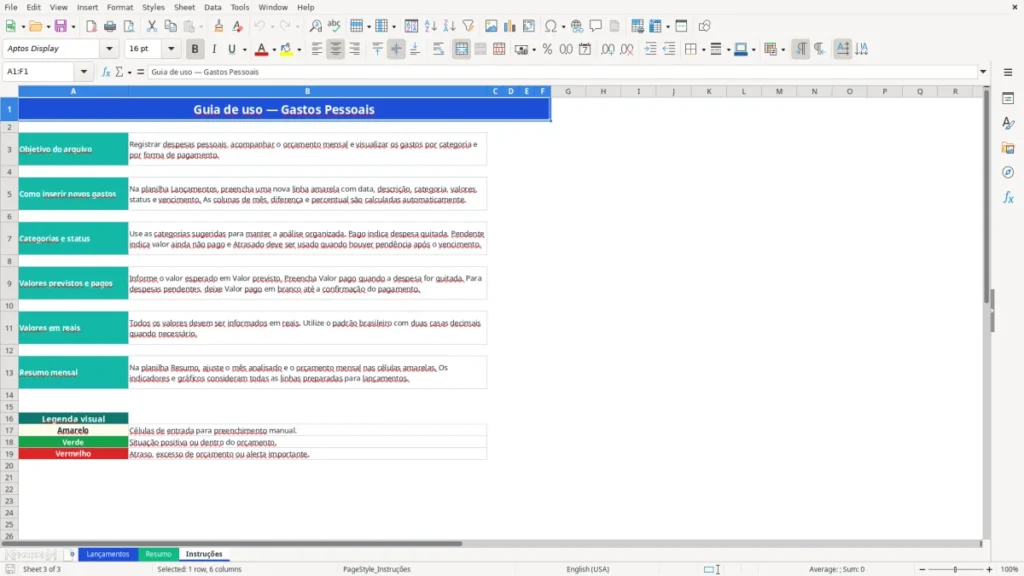Toggle Underline formatting
Viewport: 1024px width, 576px height.
pos(232,49)
